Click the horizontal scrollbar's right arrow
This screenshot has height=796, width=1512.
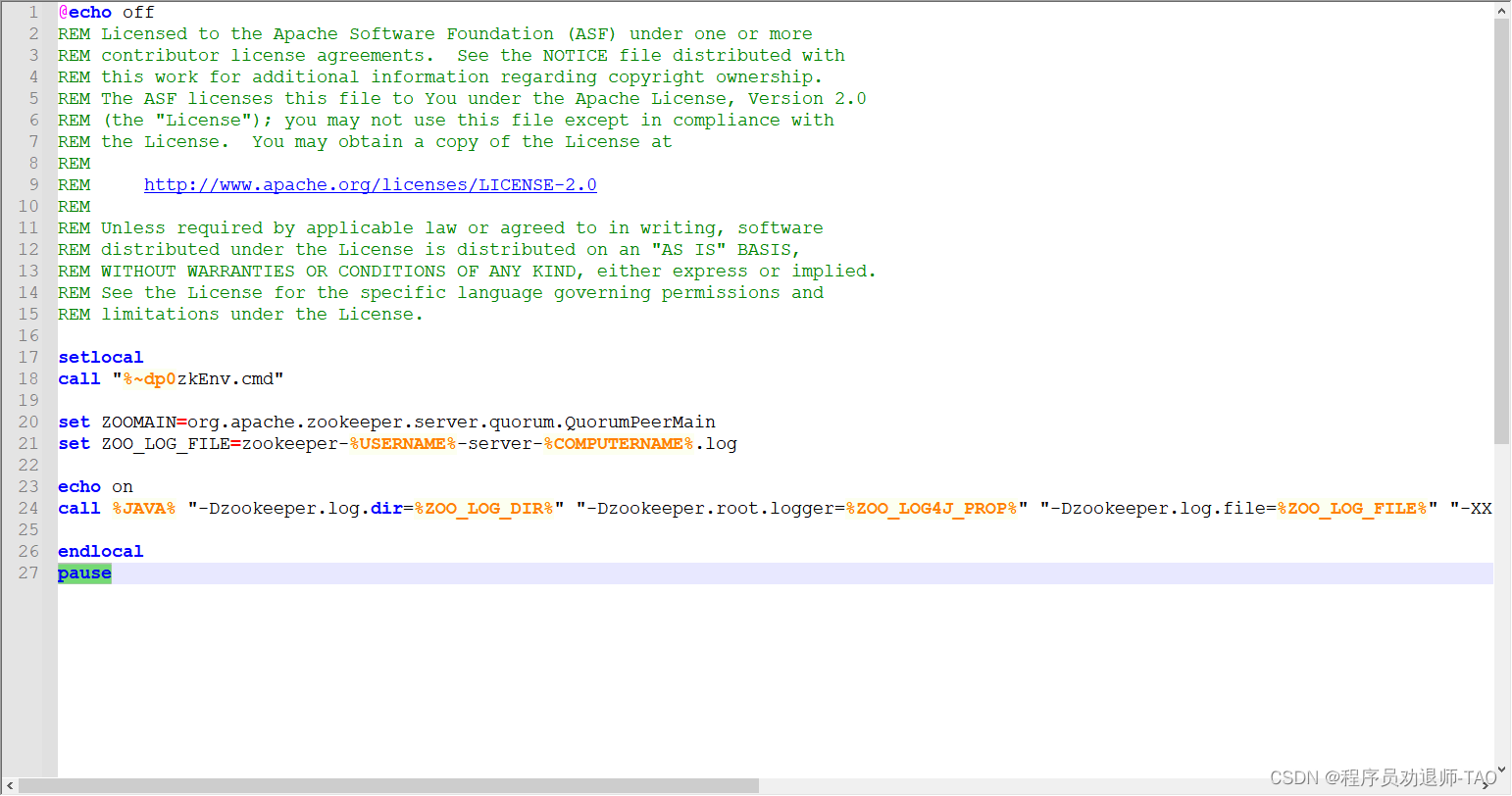(1486, 786)
